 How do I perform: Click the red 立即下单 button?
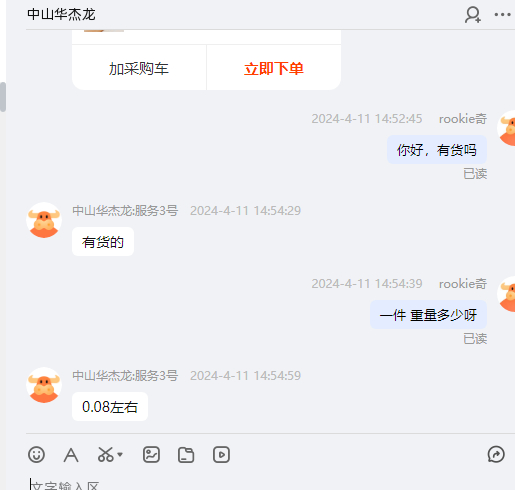[x=274, y=68]
